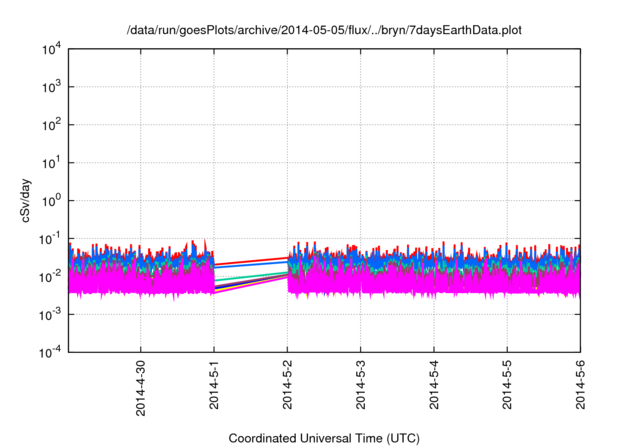Click the 10^-1 y-axis tick label
Viewport: 640px width, 448px height.
pyautogui.click(x=49, y=239)
